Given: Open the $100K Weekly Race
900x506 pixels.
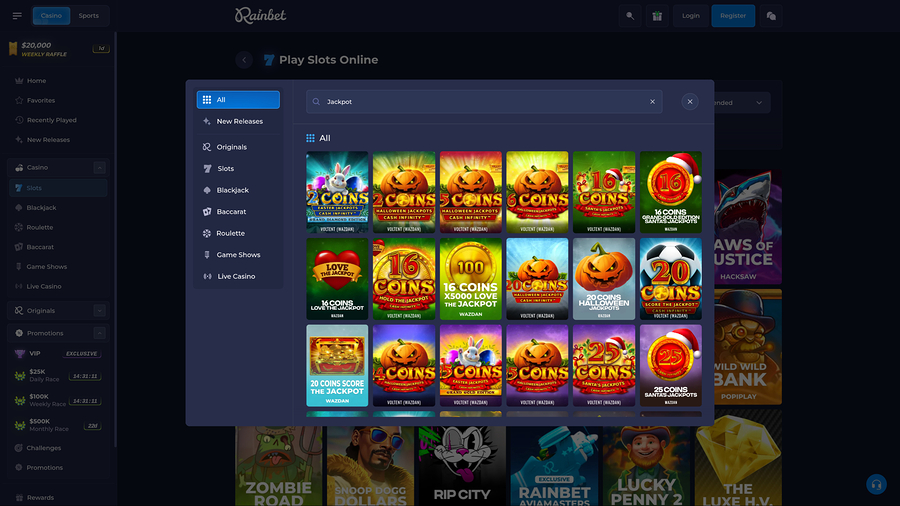Looking at the screenshot, I should [x=57, y=400].
